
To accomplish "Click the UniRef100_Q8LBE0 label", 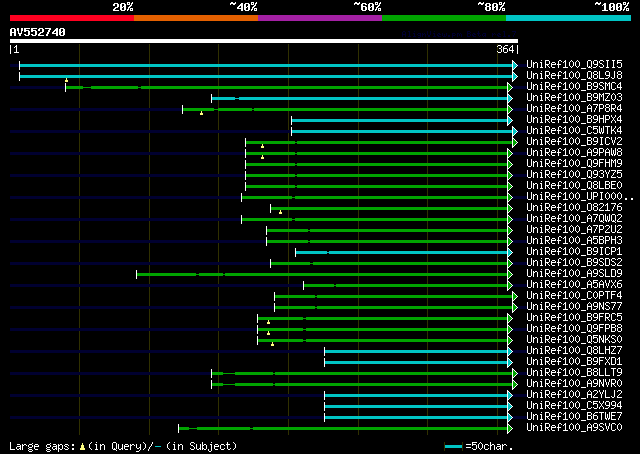I will 574,186.
